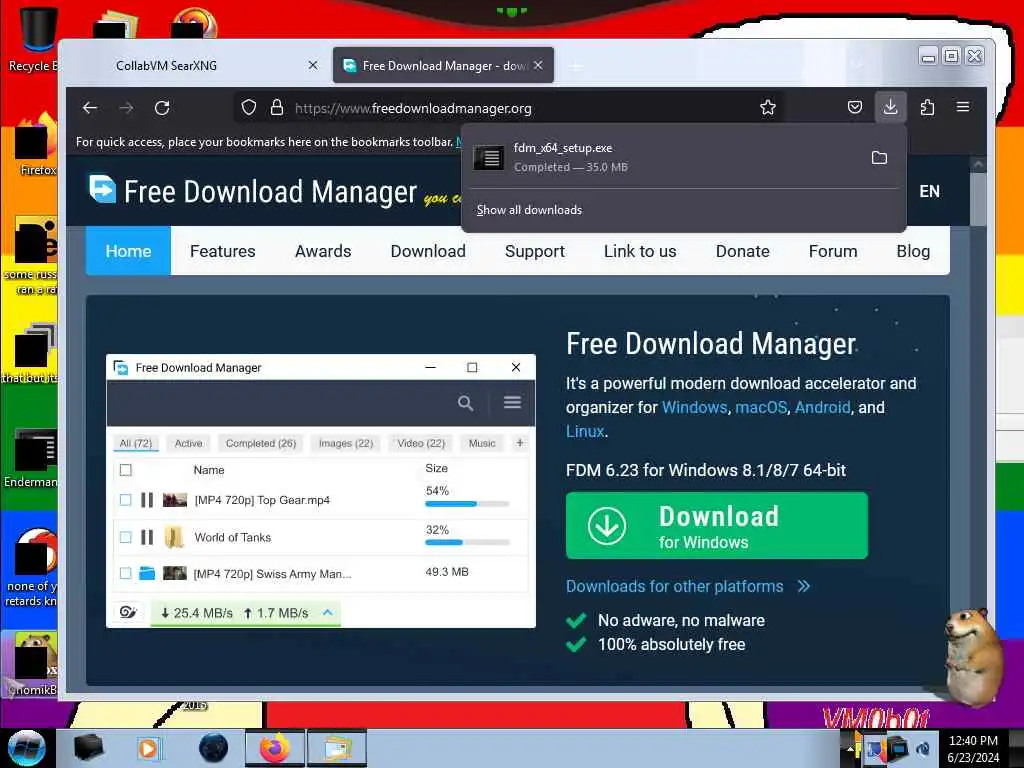The image size is (1024, 768).
Task: Open Downloads for other platforms link
Action: (688, 586)
